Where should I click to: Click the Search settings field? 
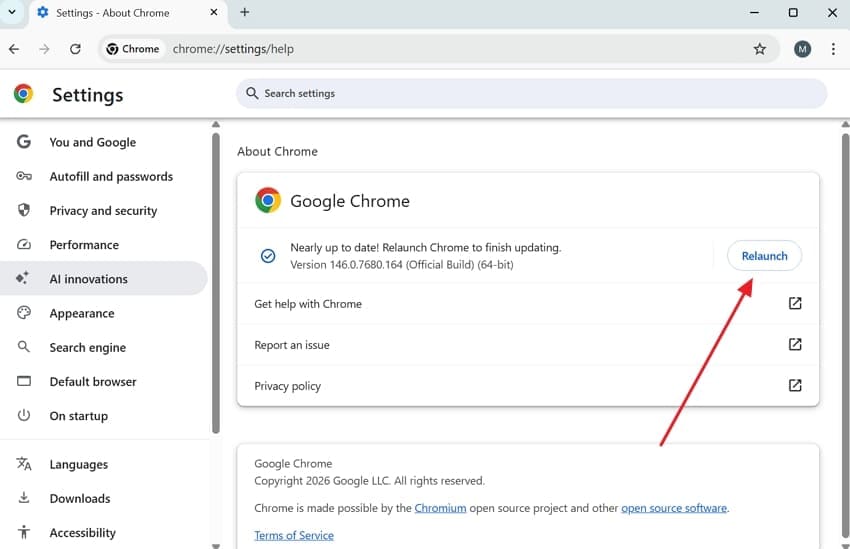[x=531, y=93]
